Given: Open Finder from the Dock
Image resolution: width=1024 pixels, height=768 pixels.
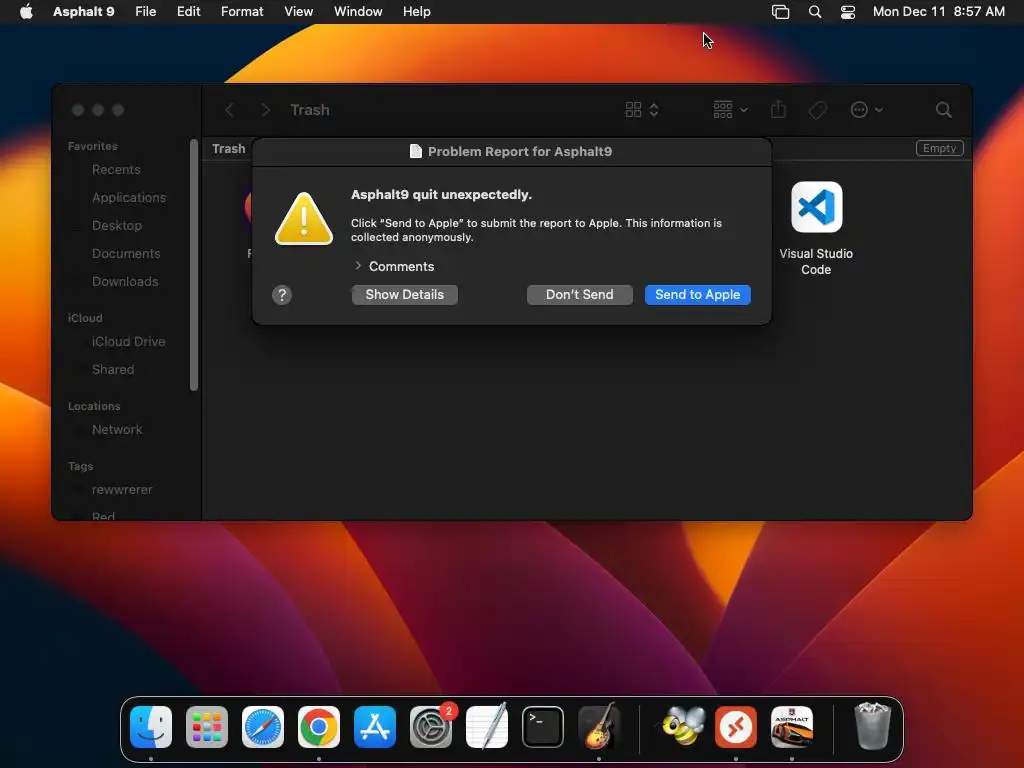Looking at the screenshot, I should pyautogui.click(x=151, y=727).
